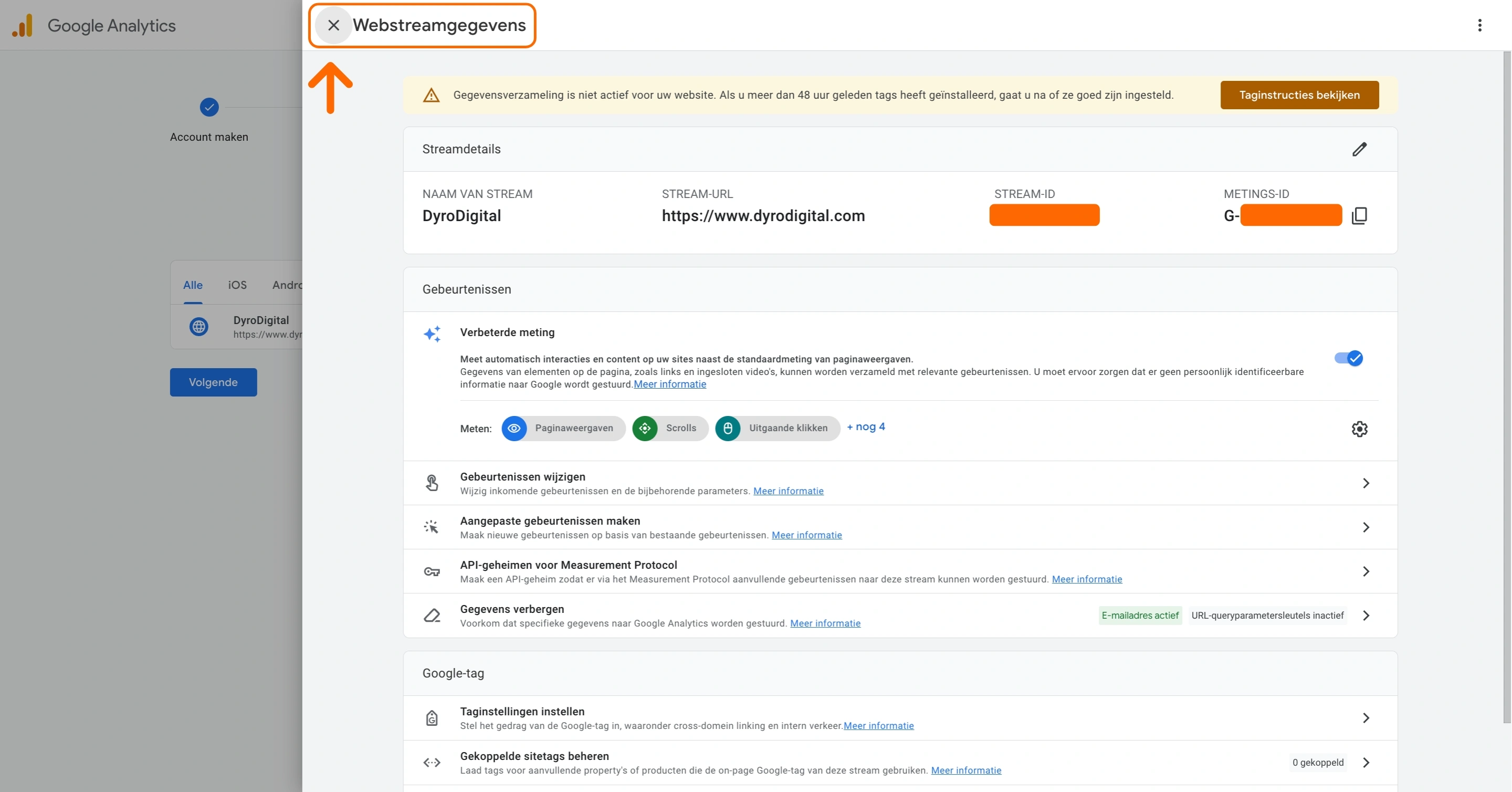The width and height of the screenshot is (1512, 792).
Task: Click the Verbeterde meting sparkle icon
Action: (432, 334)
